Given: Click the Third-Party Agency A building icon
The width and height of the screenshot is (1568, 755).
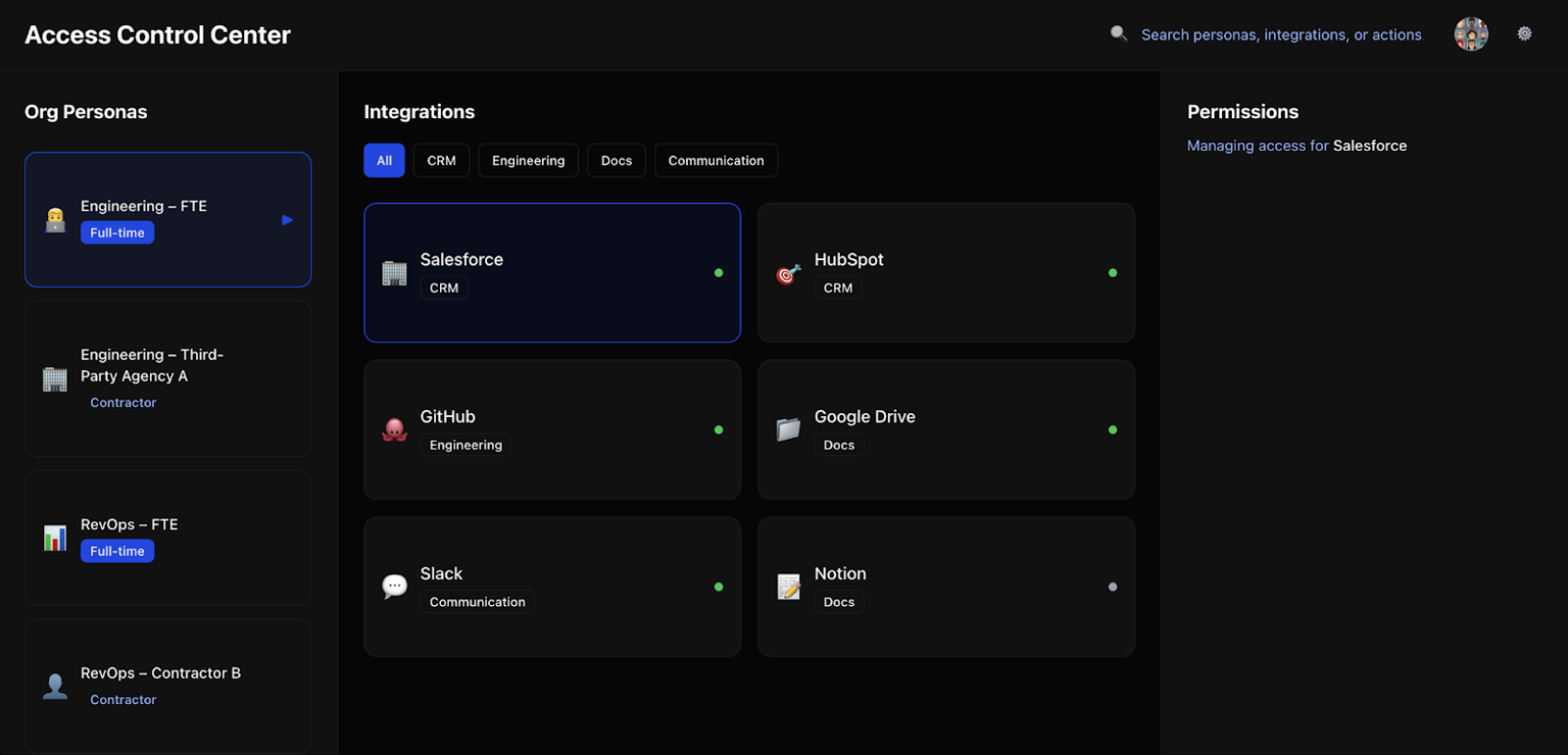Looking at the screenshot, I should pos(56,379).
